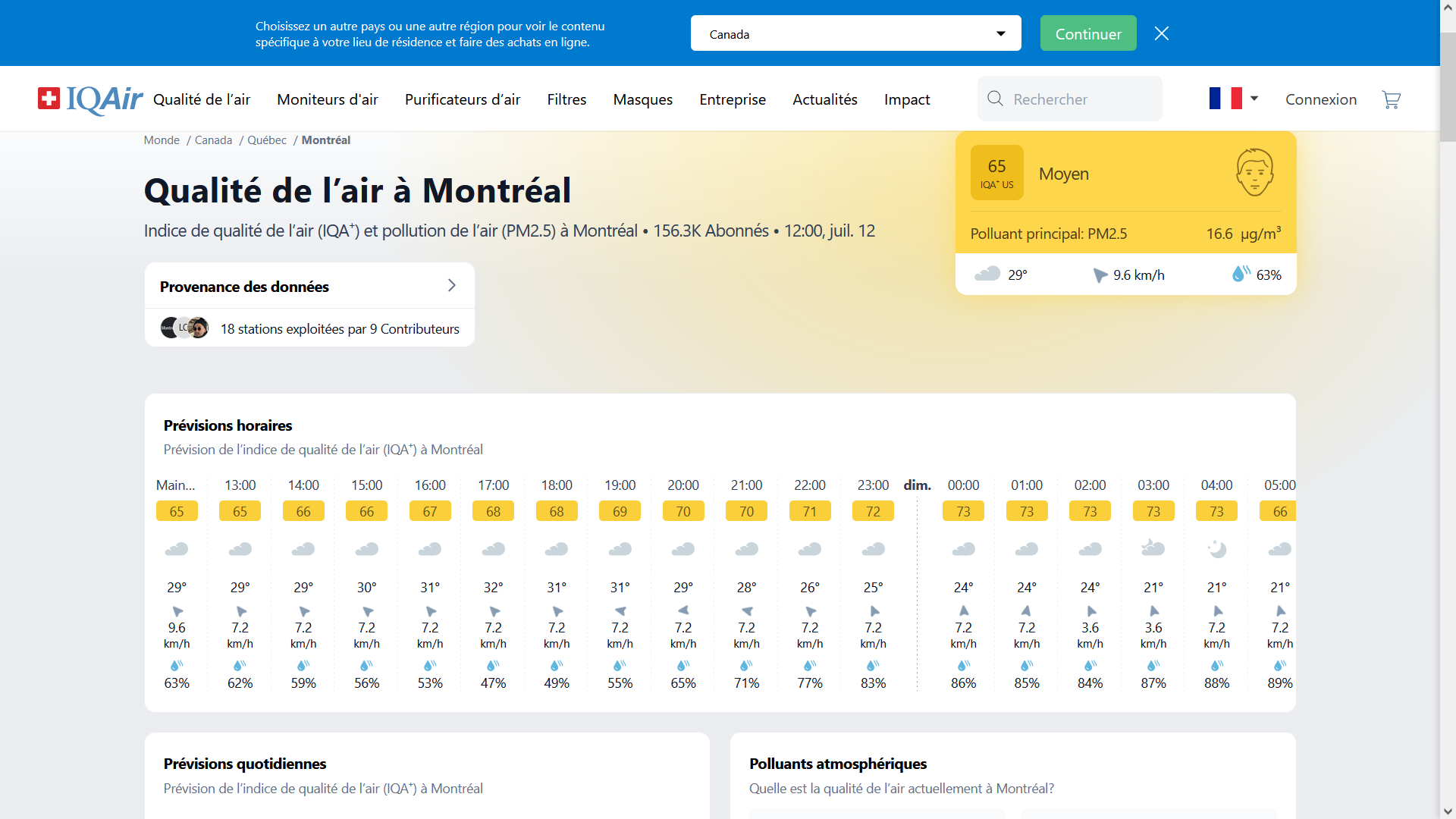
Task: Click the humidity drop beside 63% in AQI card
Action: point(1241,273)
